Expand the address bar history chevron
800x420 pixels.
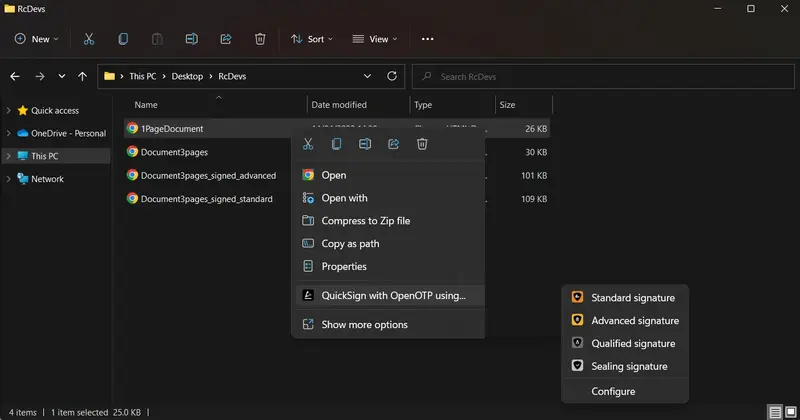pos(367,76)
